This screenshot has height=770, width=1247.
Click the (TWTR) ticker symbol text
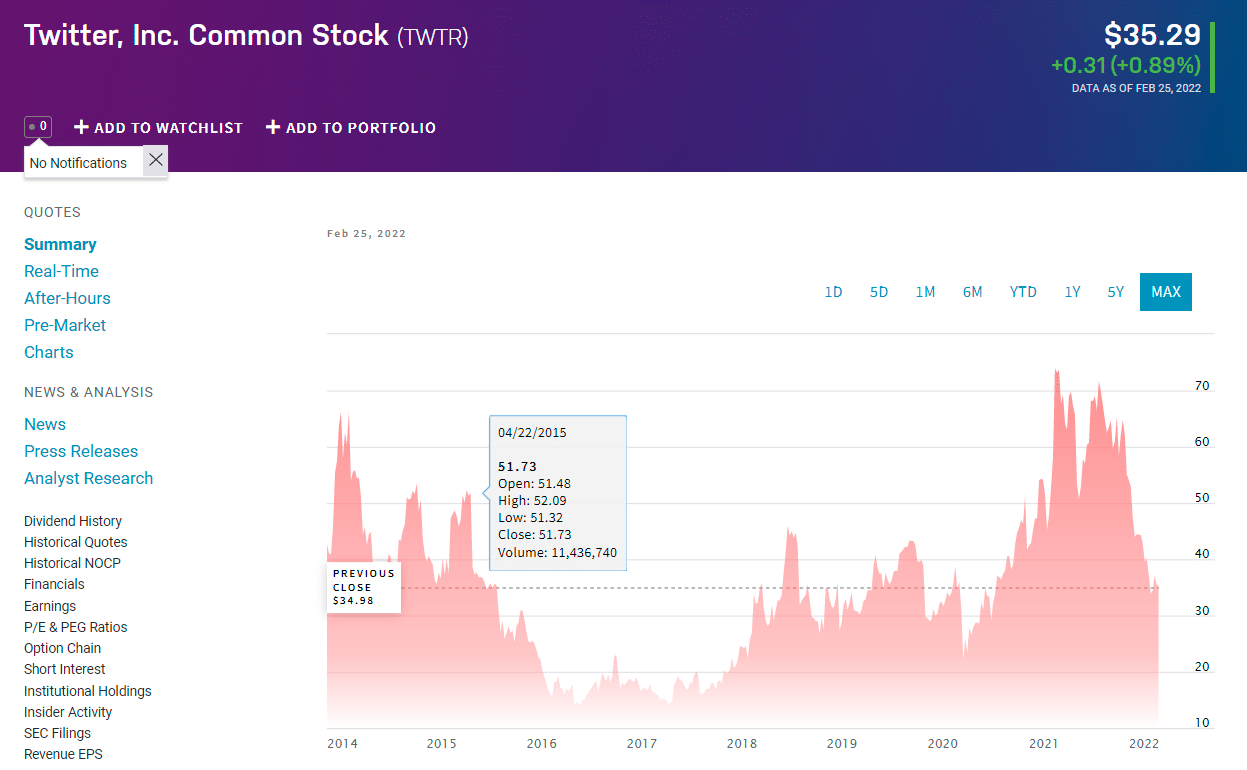tap(433, 38)
